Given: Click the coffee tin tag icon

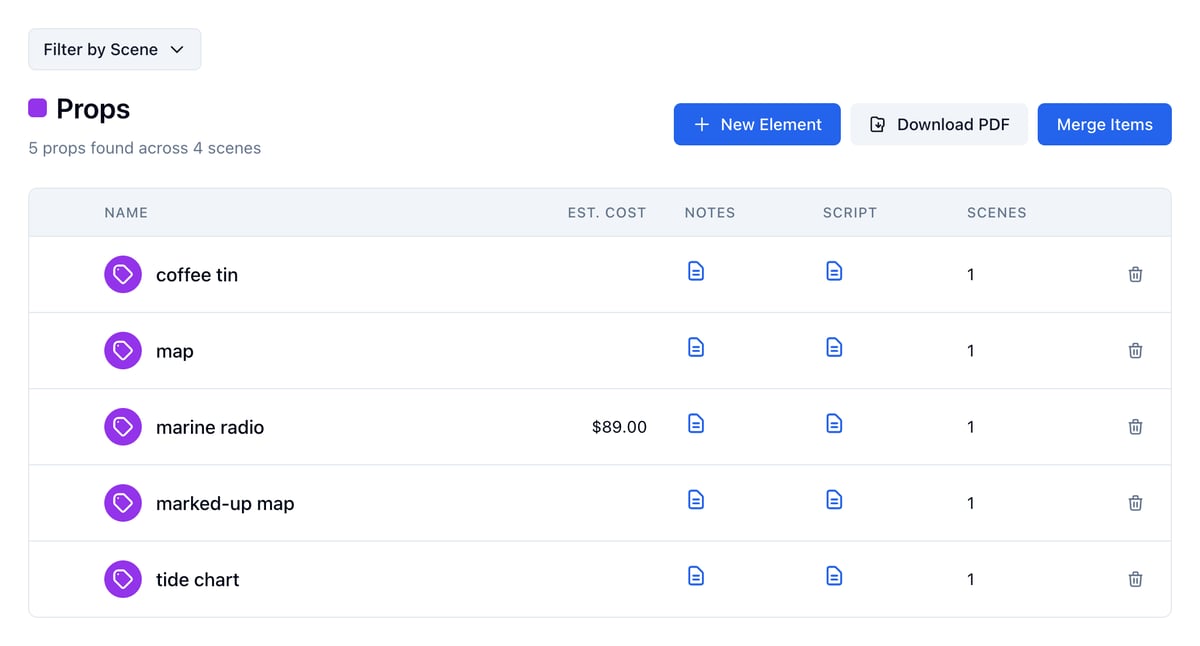Looking at the screenshot, I should click(x=123, y=274).
